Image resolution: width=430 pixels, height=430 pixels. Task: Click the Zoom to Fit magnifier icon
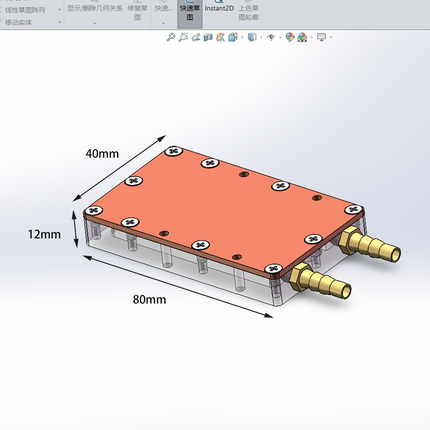click(x=171, y=37)
